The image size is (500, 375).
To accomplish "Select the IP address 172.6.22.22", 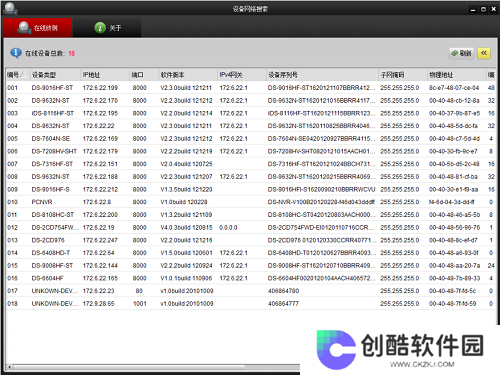I will tap(99, 126).
